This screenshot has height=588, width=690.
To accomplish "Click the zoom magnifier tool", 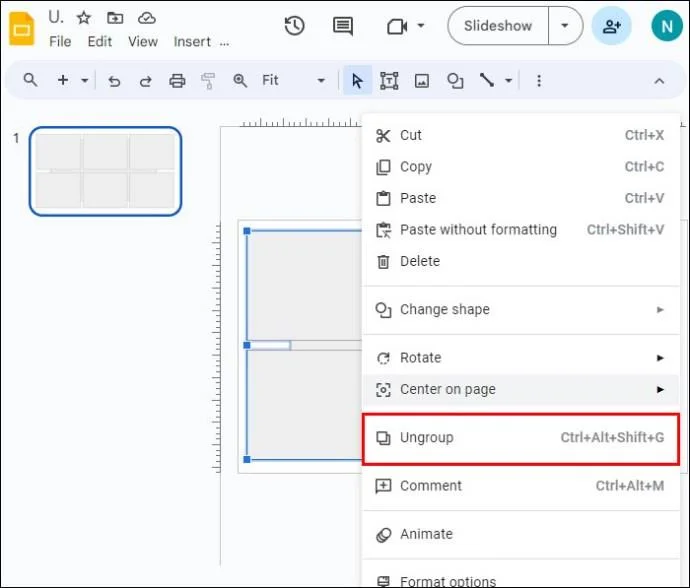I will pos(240,81).
